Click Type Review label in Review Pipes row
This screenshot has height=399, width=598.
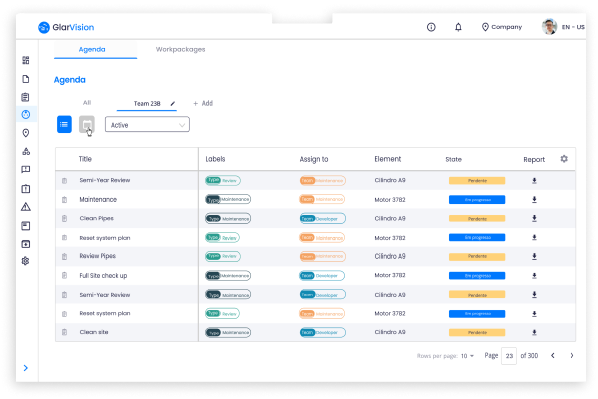(223, 256)
